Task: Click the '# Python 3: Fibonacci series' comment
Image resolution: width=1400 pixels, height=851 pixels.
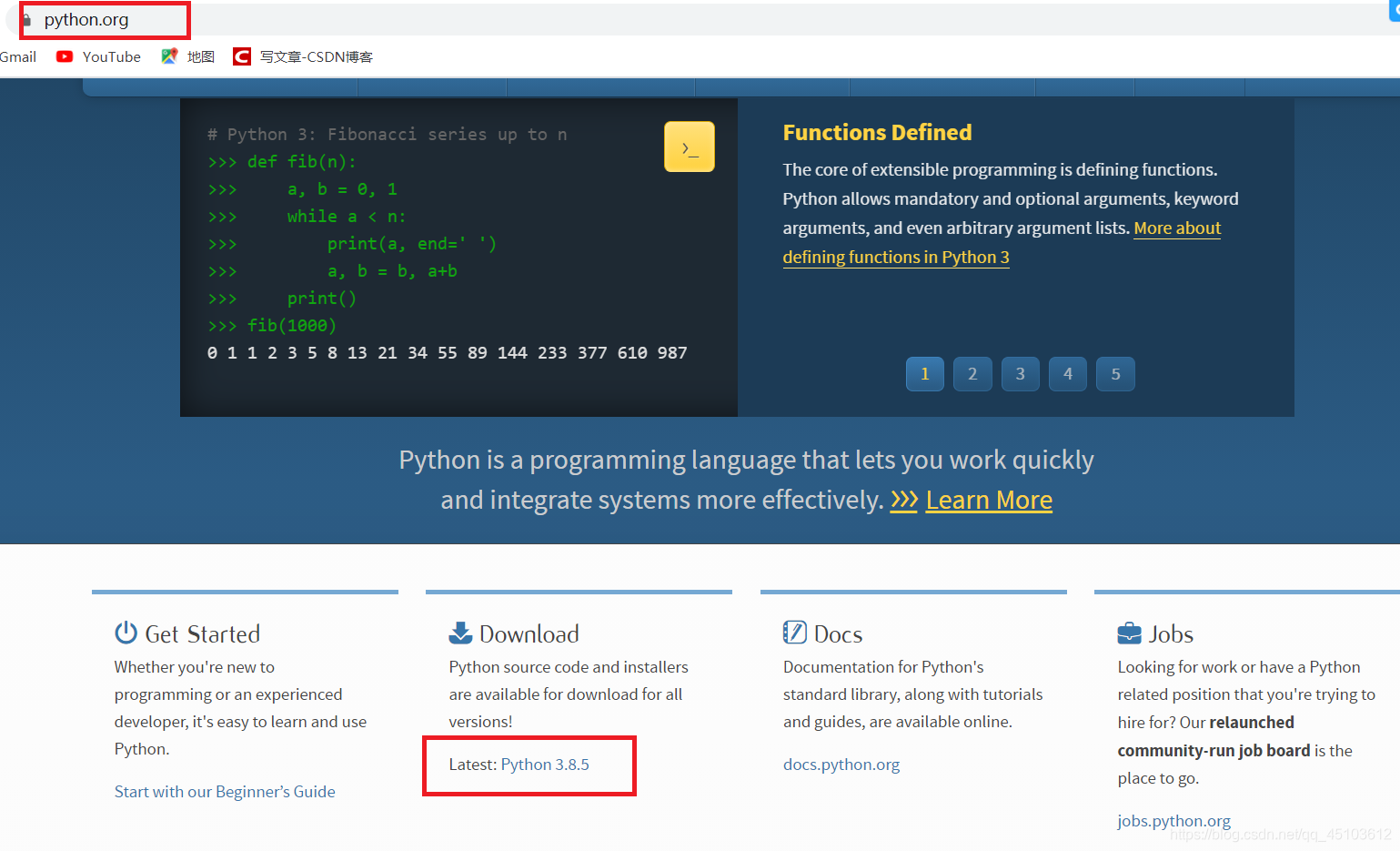Action: coord(388,135)
